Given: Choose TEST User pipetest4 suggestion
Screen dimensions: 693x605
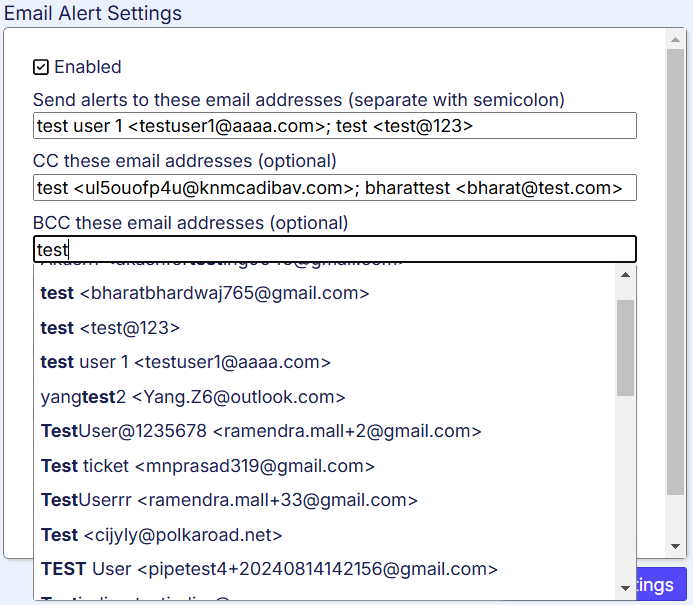Looking at the screenshot, I should (x=269, y=569).
